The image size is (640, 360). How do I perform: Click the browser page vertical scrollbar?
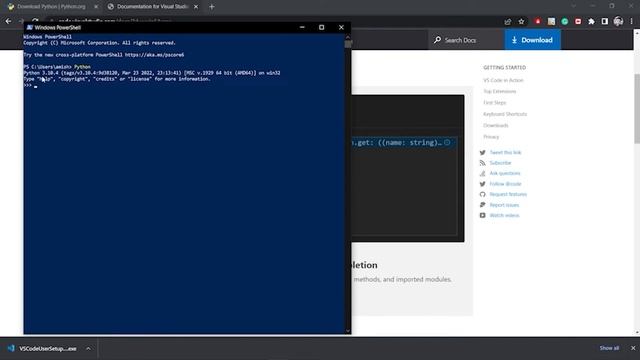[637, 108]
